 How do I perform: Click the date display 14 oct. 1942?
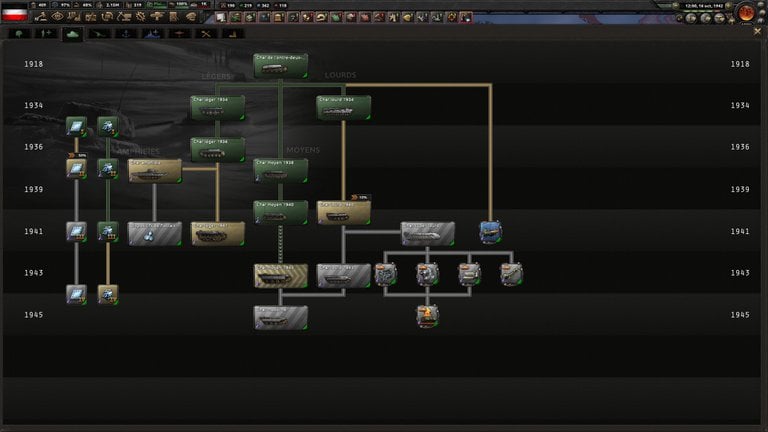(704, 6)
